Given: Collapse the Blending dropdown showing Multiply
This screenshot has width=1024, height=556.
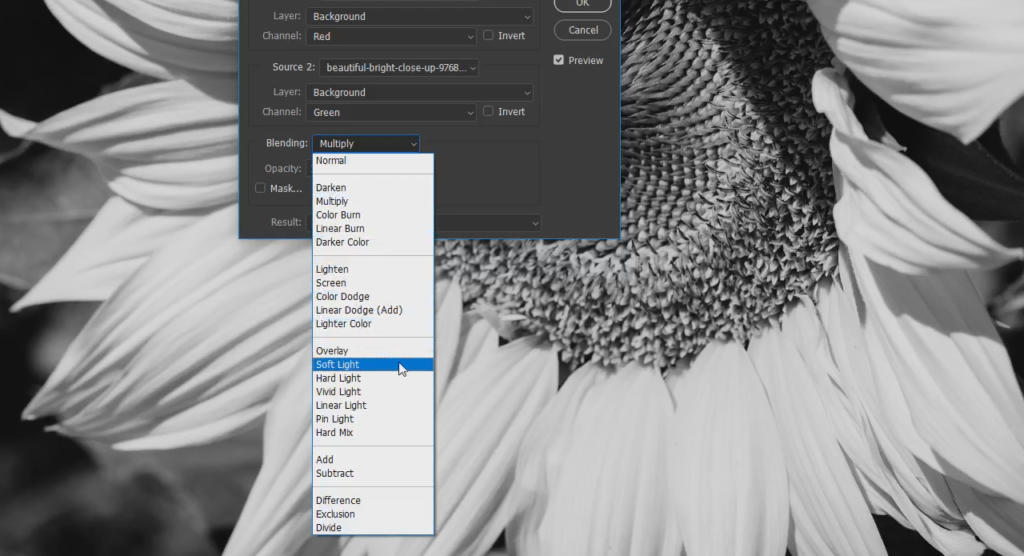Looking at the screenshot, I should [365, 144].
